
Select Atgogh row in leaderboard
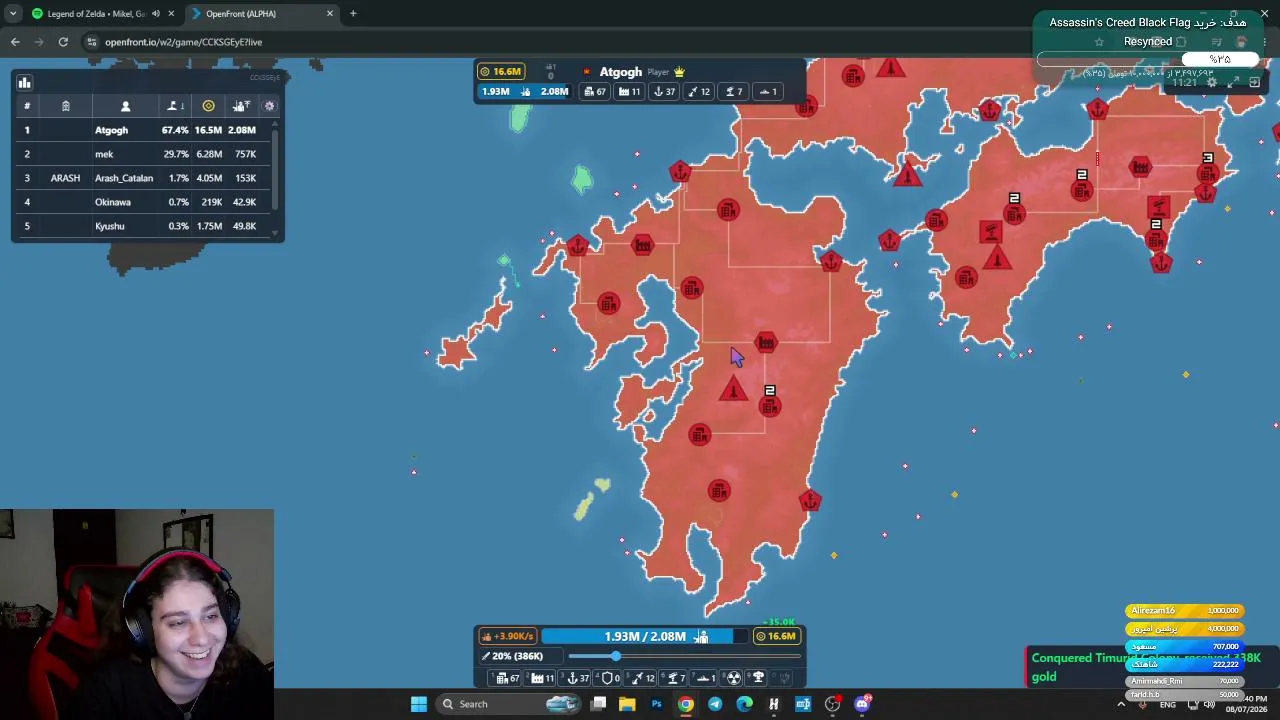click(x=141, y=130)
